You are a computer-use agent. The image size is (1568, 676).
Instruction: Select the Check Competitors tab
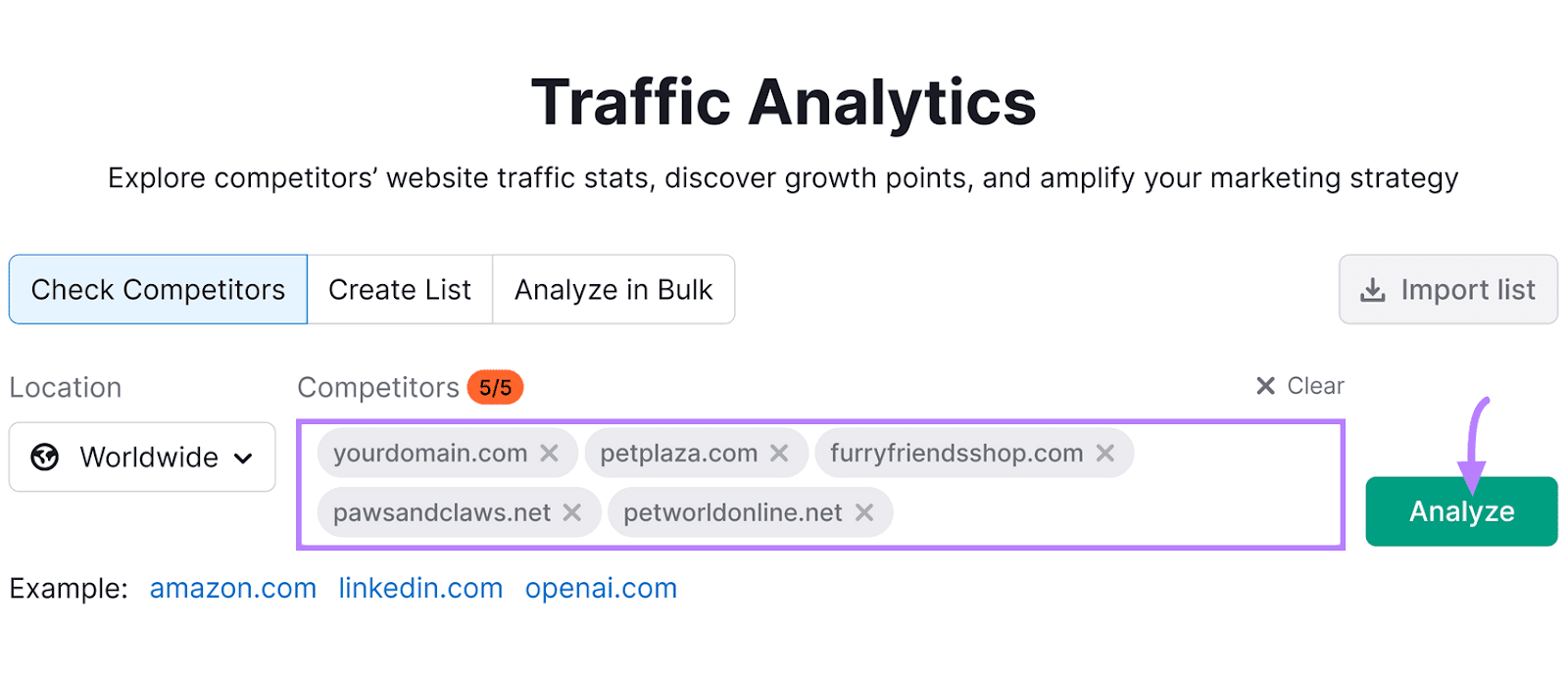point(157,289)
